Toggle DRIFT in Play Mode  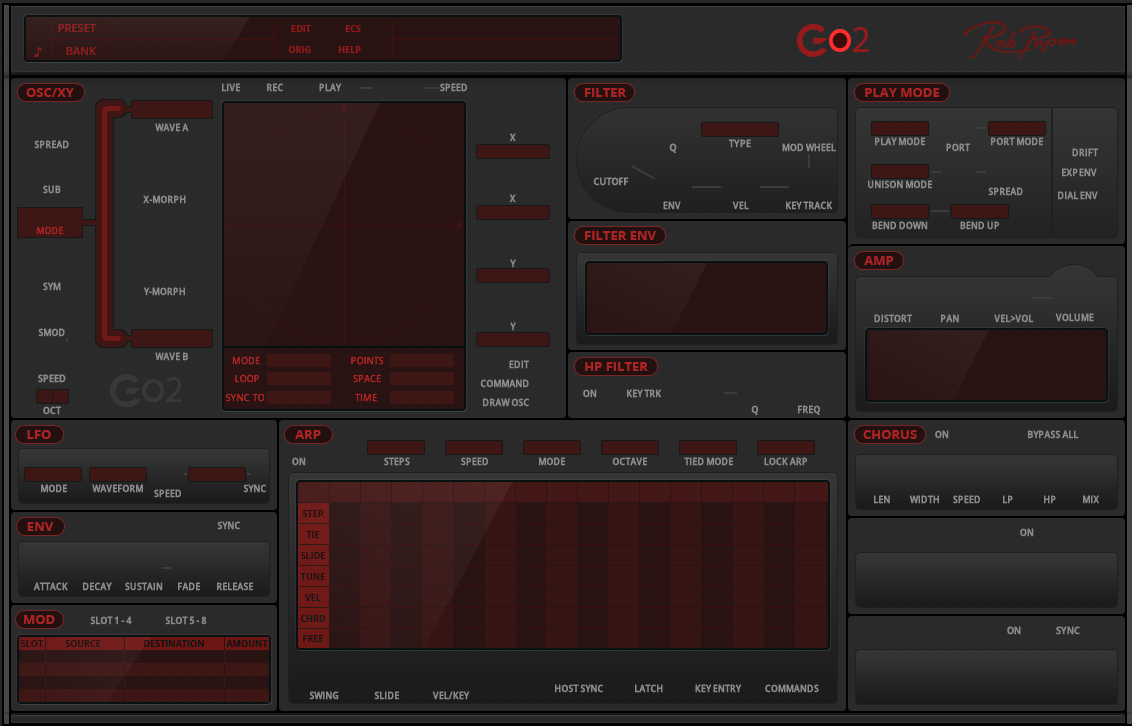coord(1084,152)
